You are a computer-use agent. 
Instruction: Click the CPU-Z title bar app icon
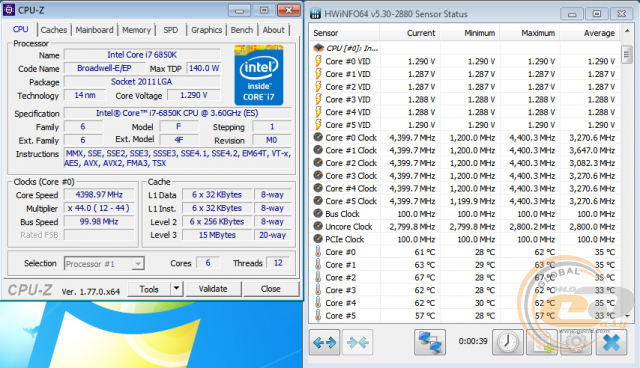point(9,10)
